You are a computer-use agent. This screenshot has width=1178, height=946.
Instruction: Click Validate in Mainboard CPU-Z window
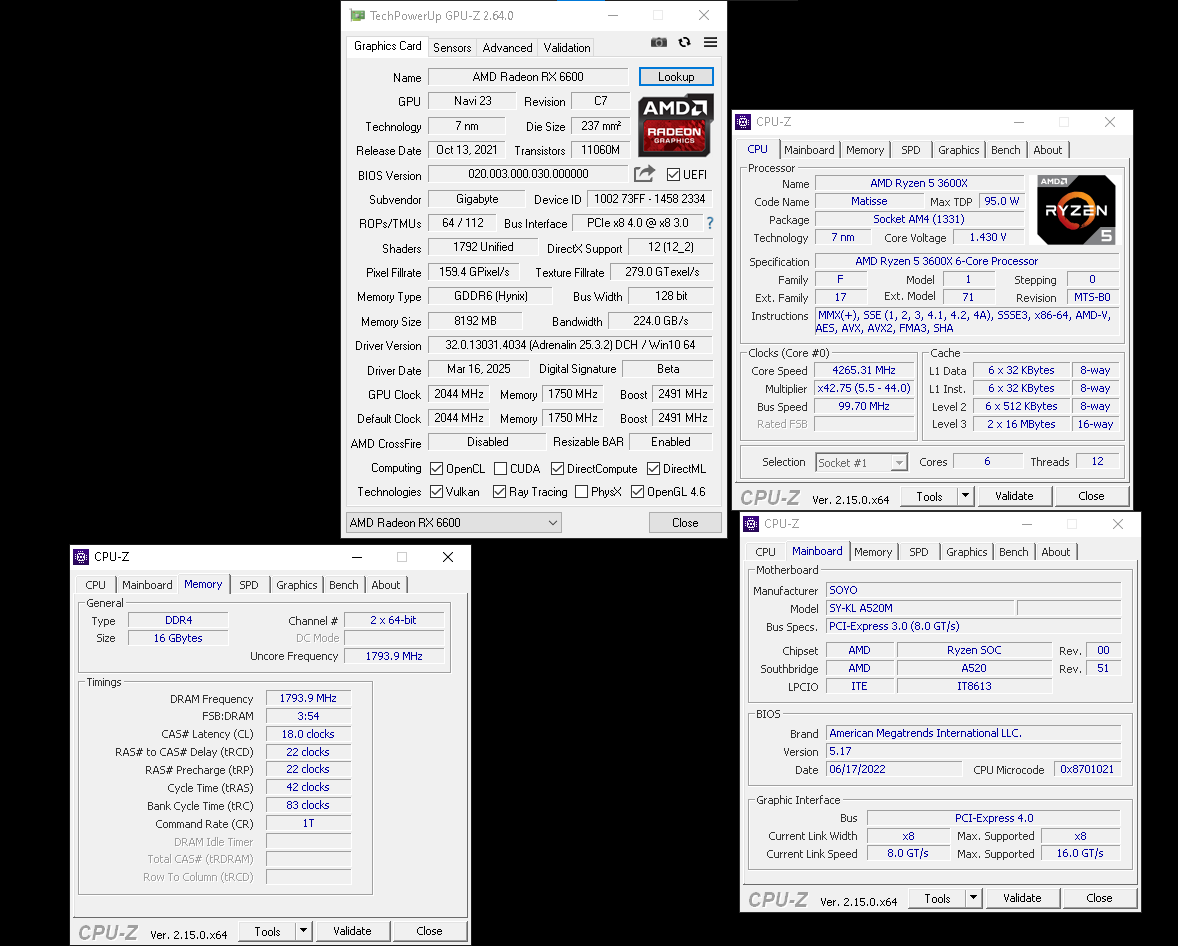(x=1022, y=898)
